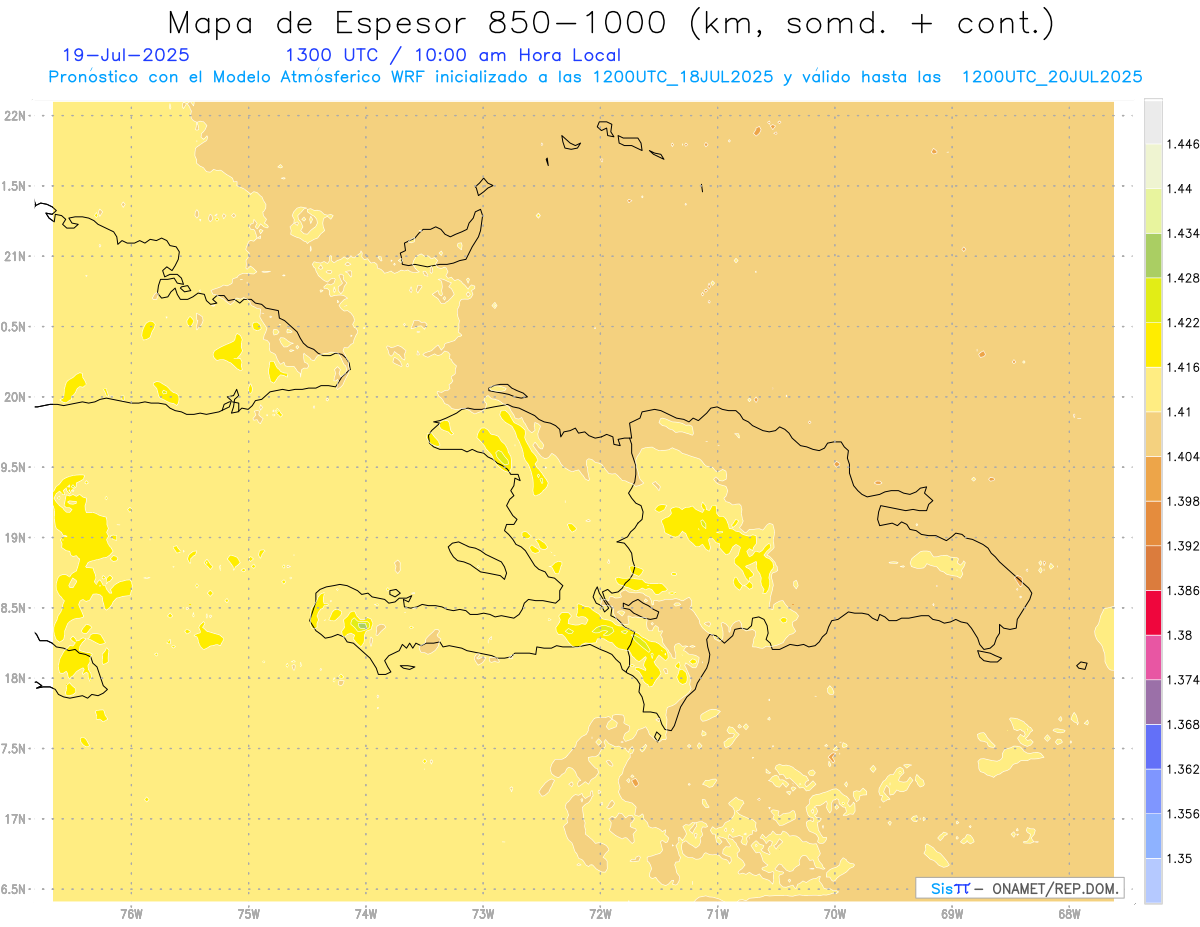Click the colorbar value '1.44'

click(1181, 189)
